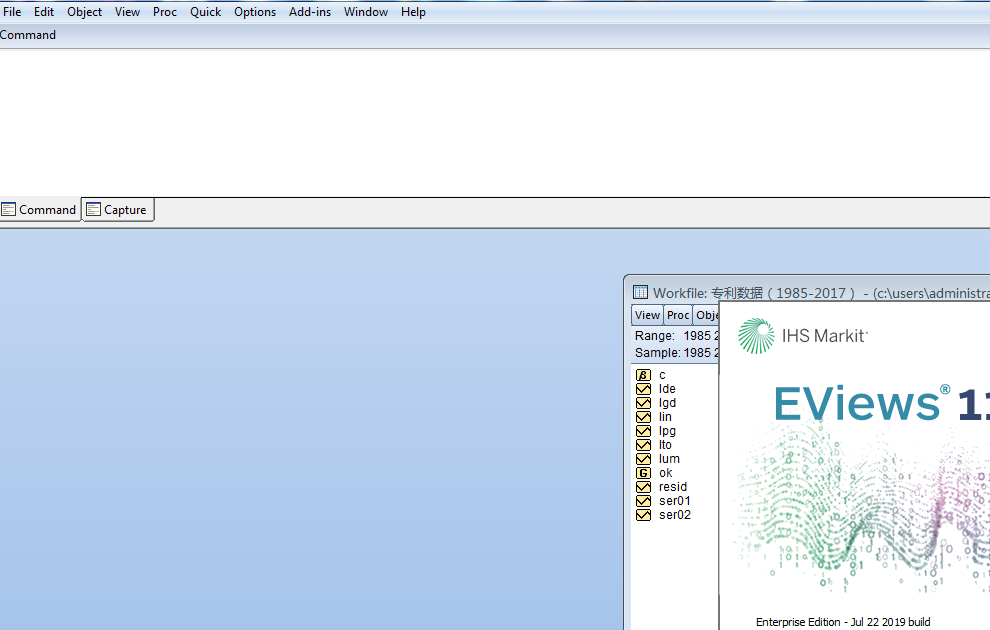Select the coefficient vector c icon

click(643, 375)
